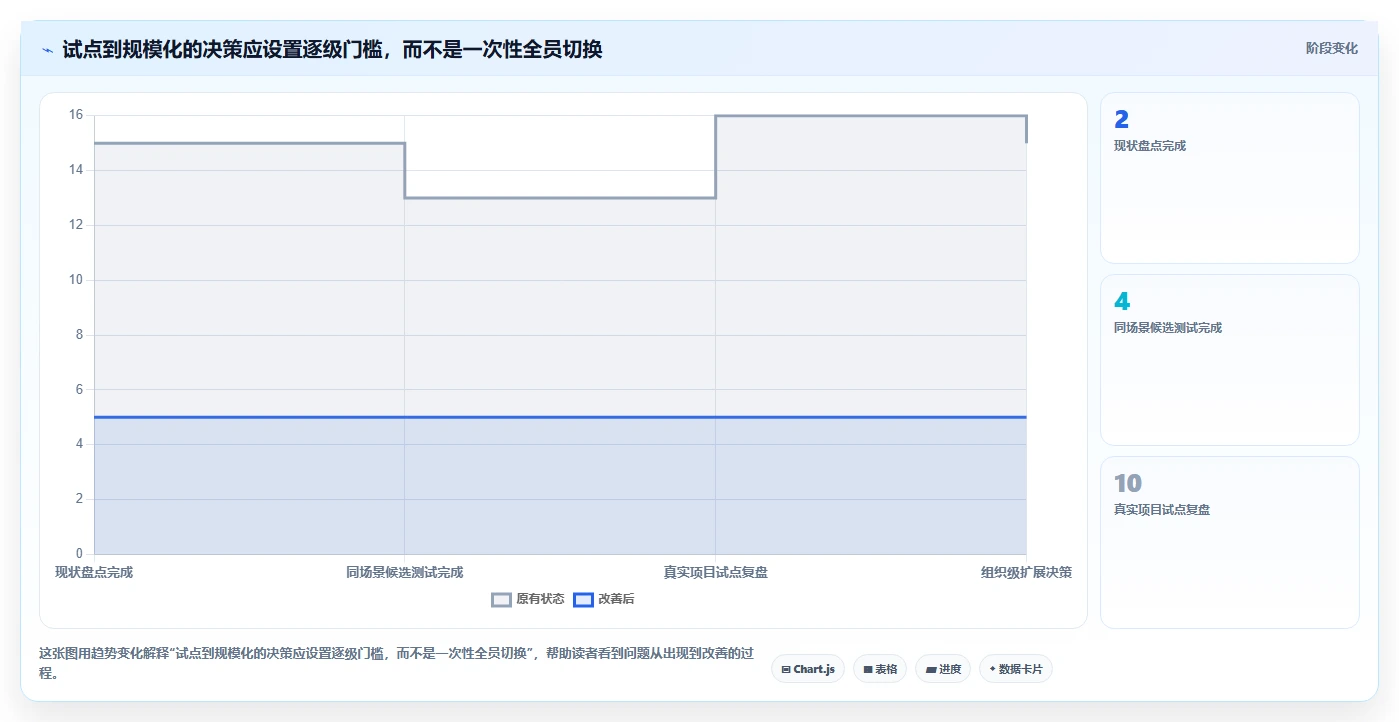Click the 同场景候选测试完成 x-axis label
The image size is (1399, 722).
pos(405,572)
